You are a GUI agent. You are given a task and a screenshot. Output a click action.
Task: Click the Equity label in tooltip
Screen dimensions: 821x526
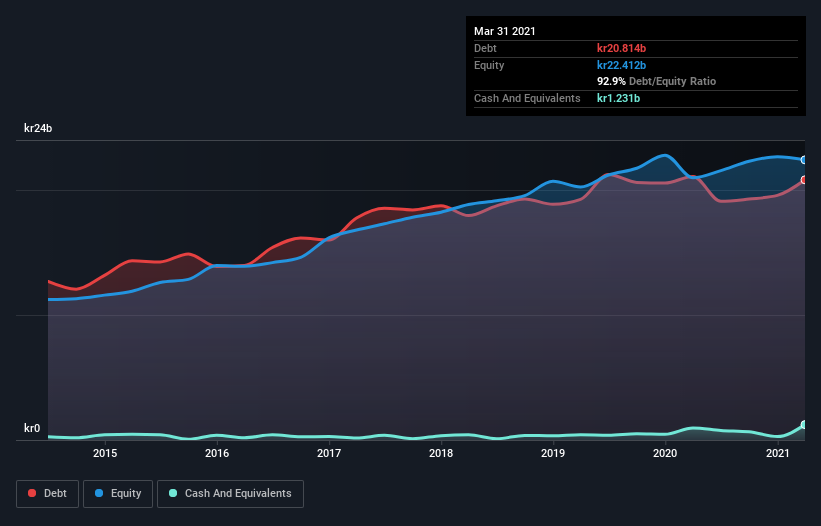pyautogui.click(x=489, y=65)
